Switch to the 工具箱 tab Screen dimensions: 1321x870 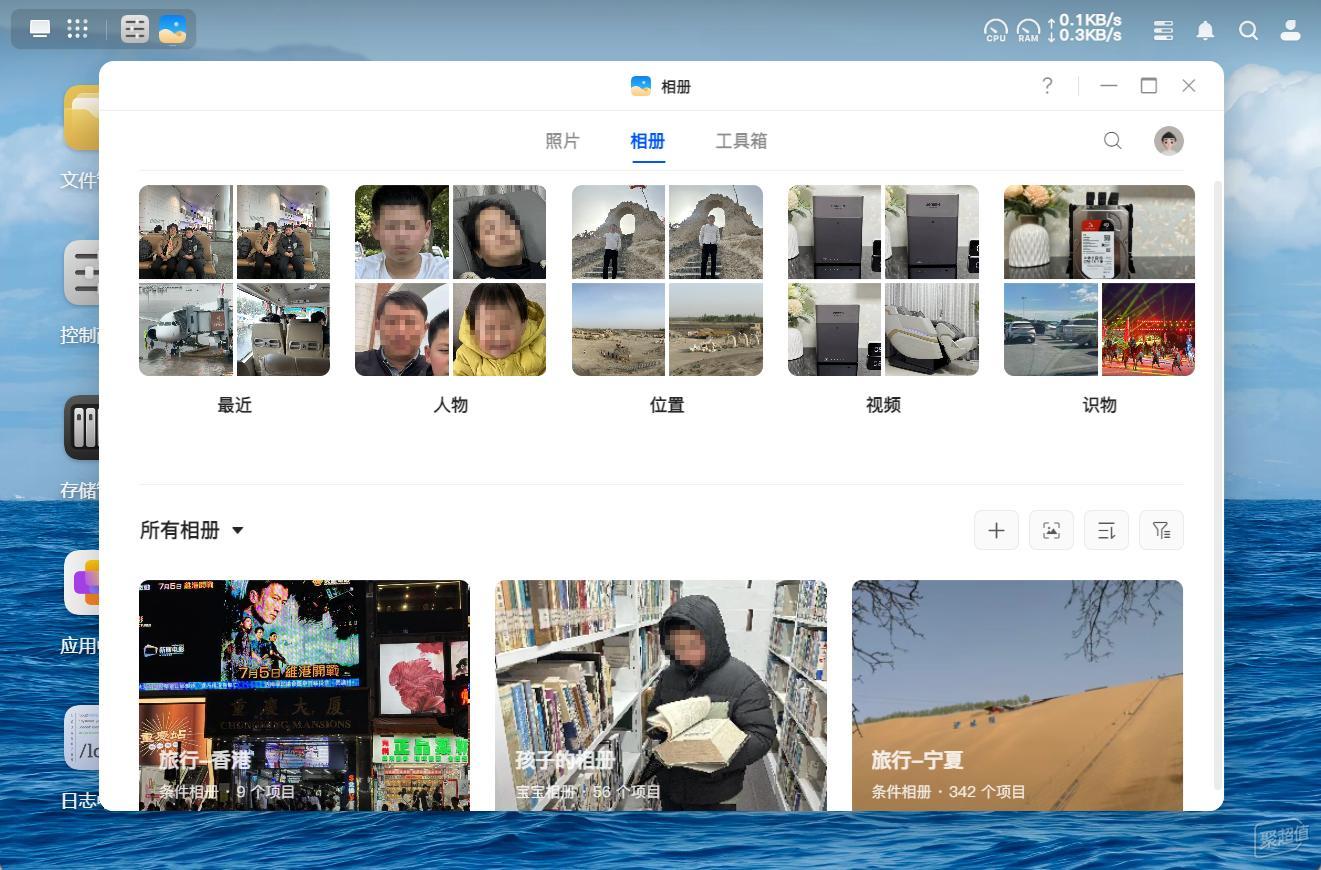[741, 141]
